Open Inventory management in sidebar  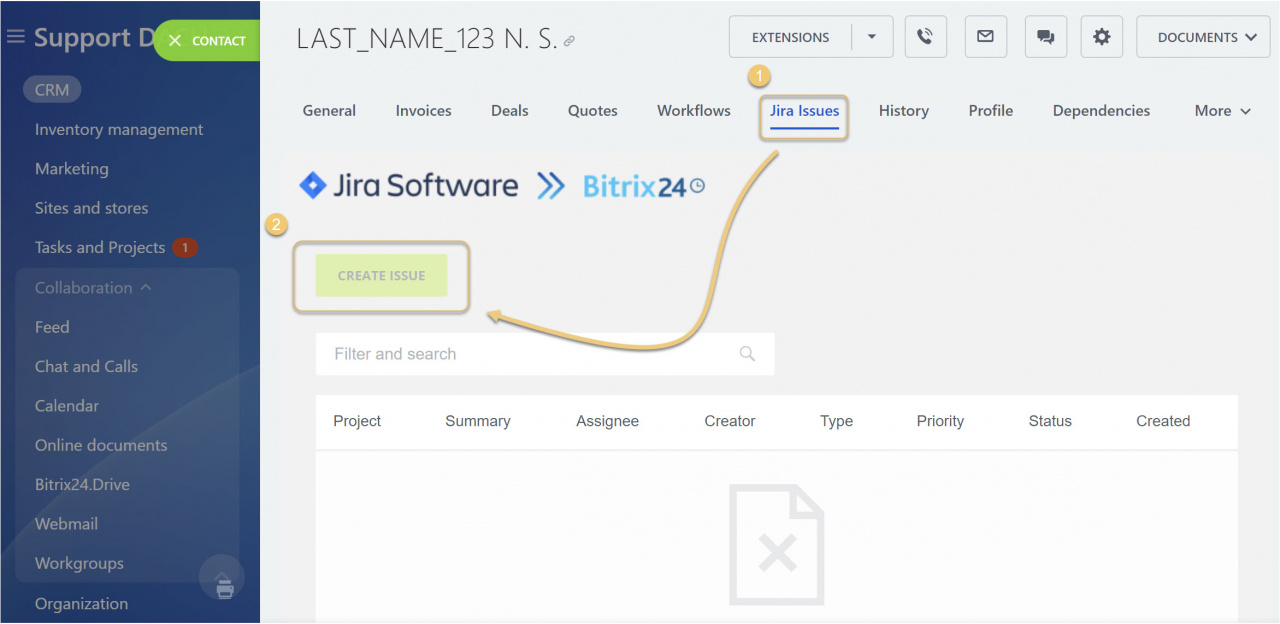pyautogui.click(x=119, y=130)
